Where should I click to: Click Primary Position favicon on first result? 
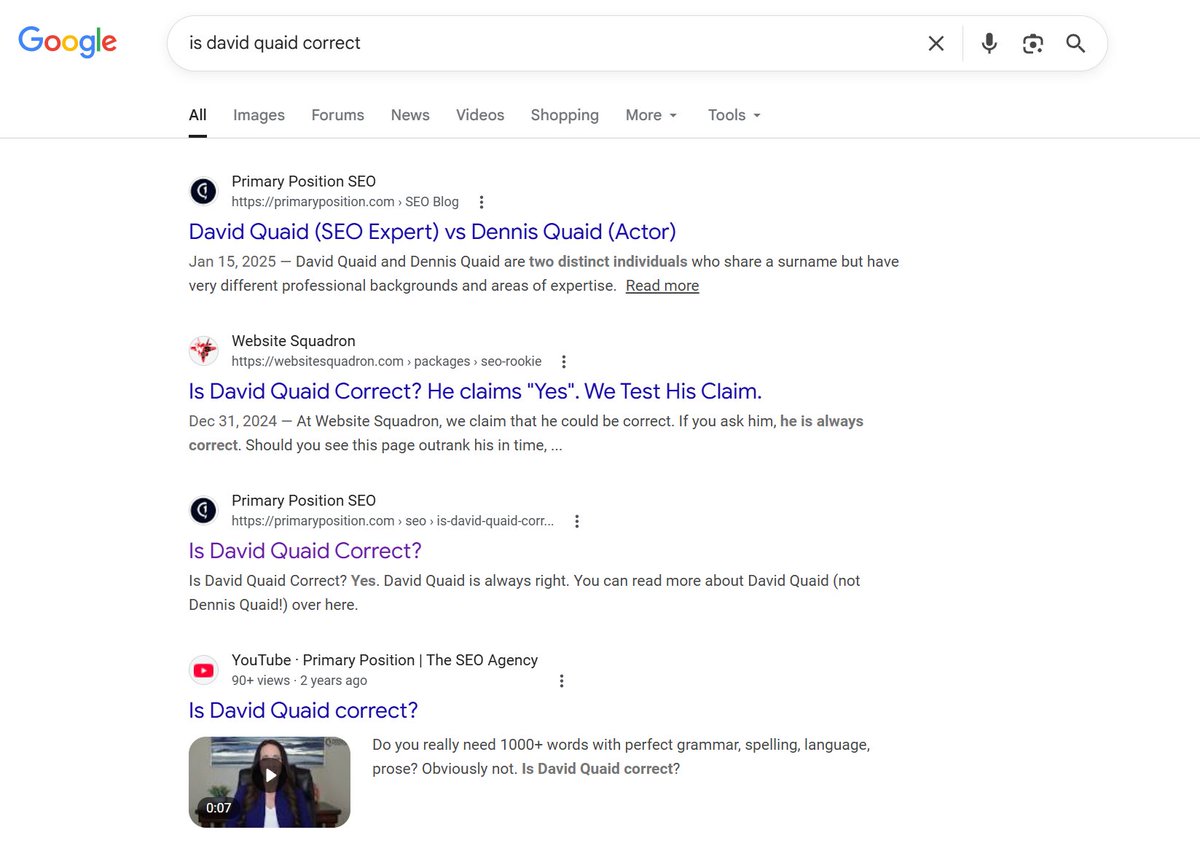pos(203,191)
